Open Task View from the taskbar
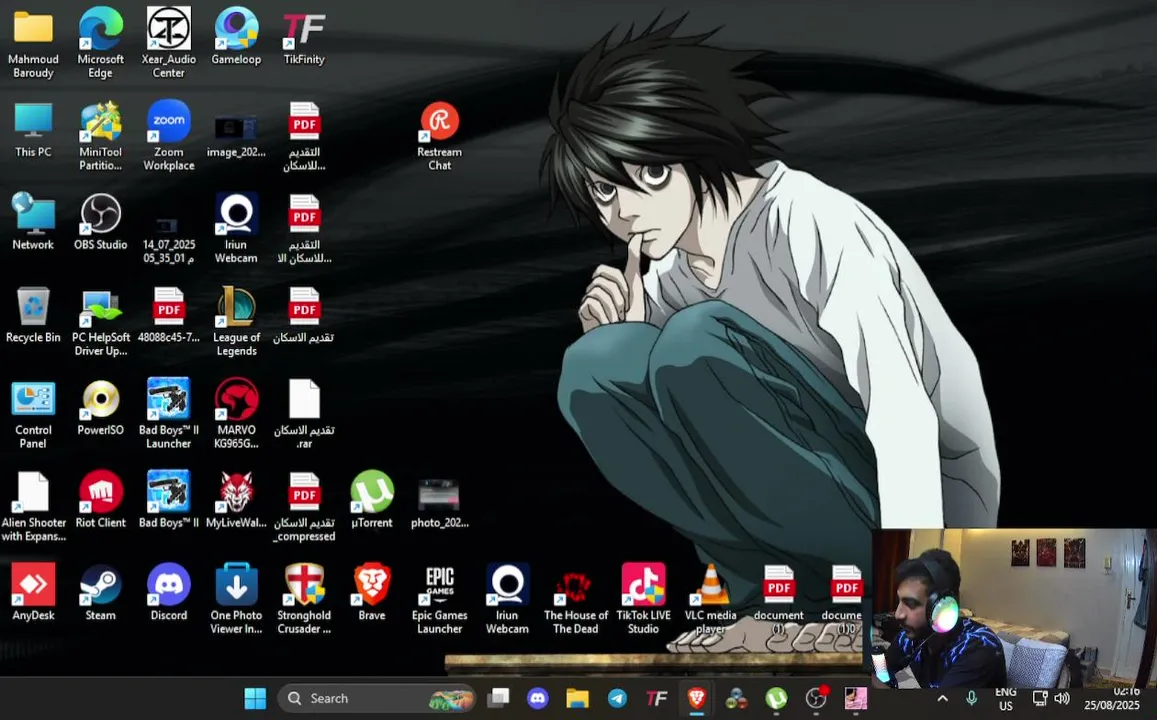 [x=500, y=698]
